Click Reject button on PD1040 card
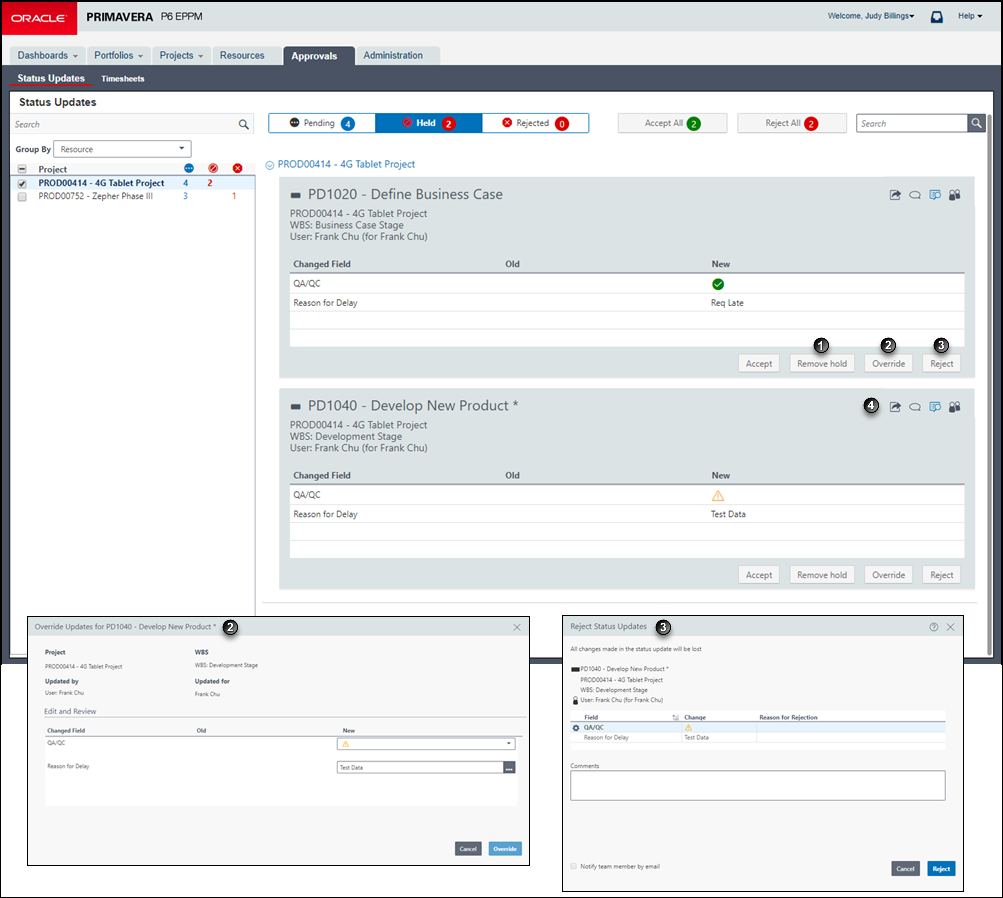Viewport: 1003px width, 898px height. pyautogui.click(x=942, y=575)
